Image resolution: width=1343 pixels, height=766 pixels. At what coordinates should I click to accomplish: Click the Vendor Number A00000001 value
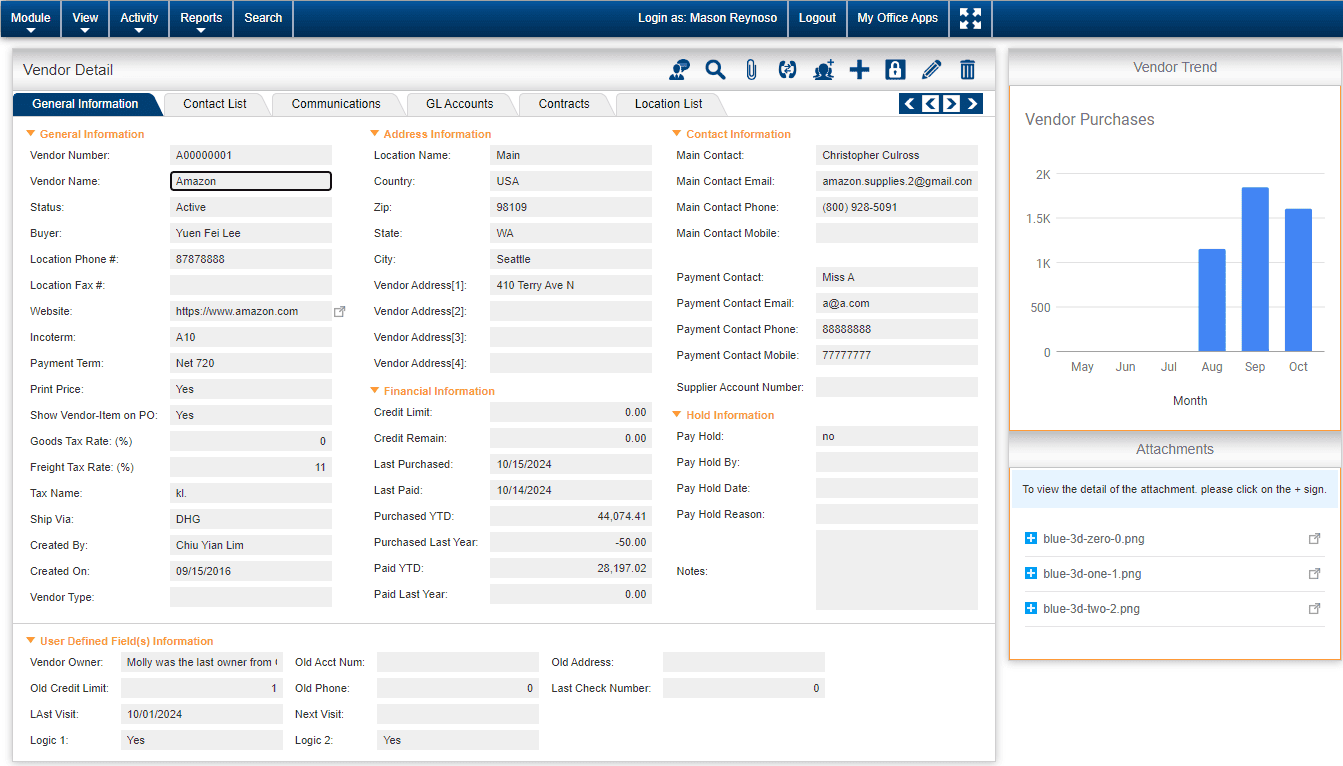(251, 155)
